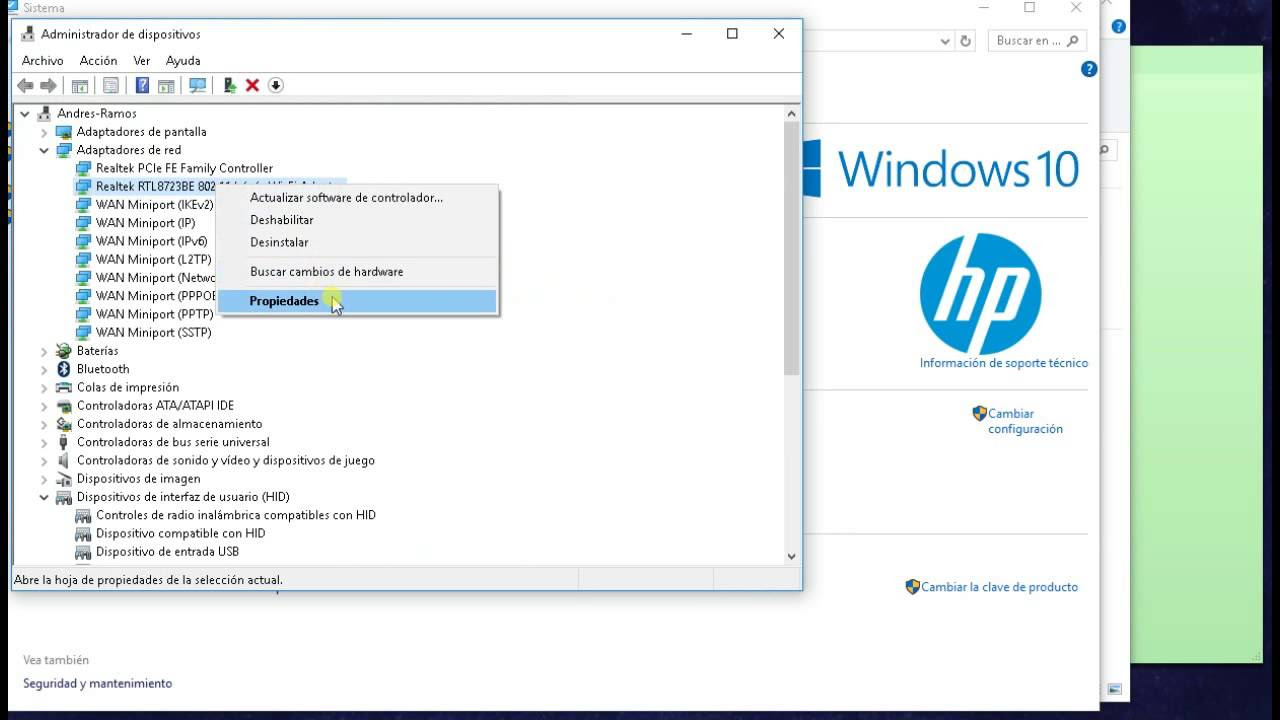The height and width of the screenshot is (720, 1280).
Task: Expand Controladoras de bus serie universal
Action: pos(44,442)
